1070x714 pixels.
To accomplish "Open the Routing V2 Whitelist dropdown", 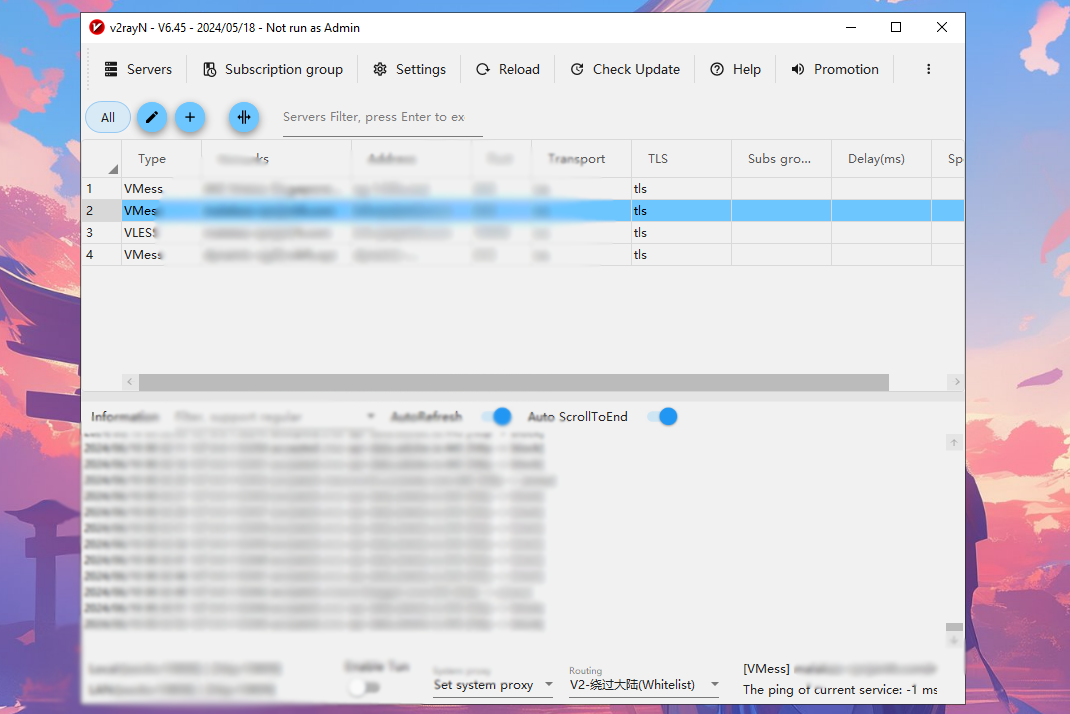I will click(x=644, y=685).
